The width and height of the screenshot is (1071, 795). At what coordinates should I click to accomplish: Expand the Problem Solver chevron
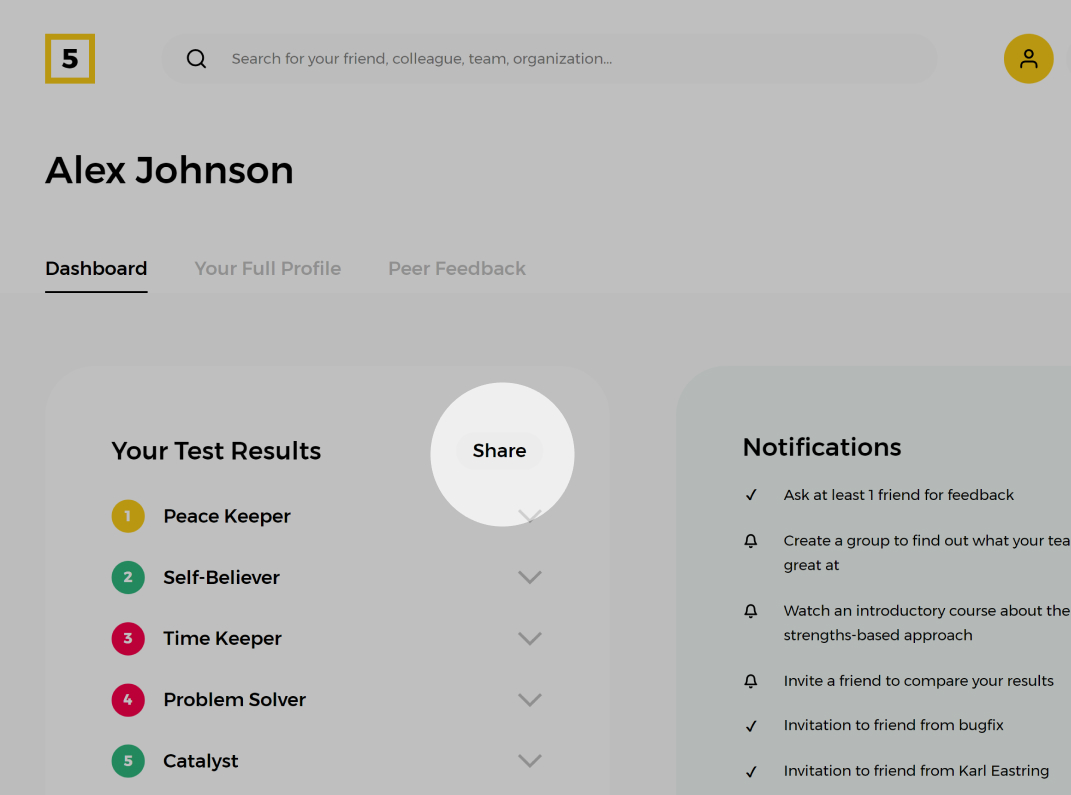(529, 700)
